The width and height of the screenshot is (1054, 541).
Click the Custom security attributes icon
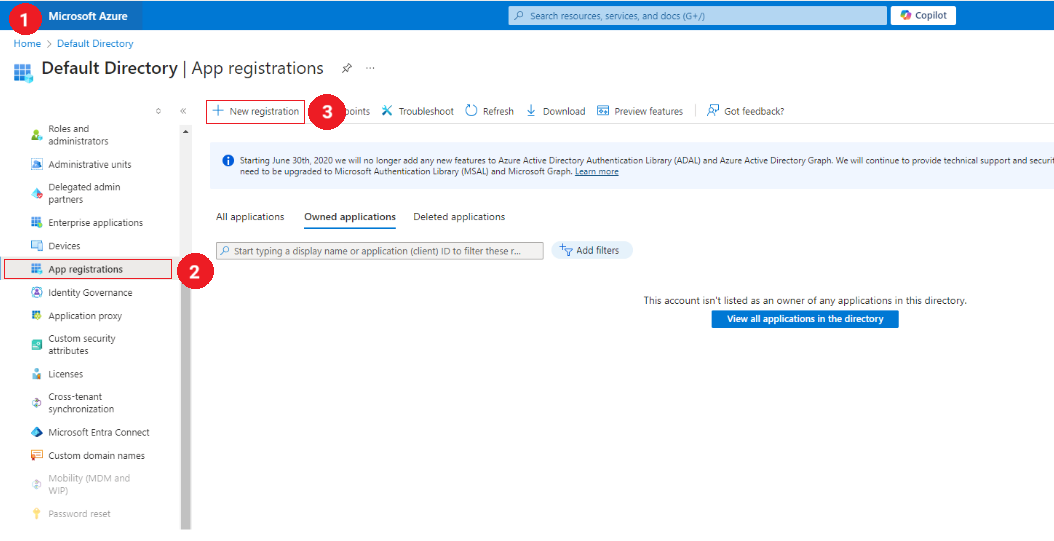(x=37, y=345)
